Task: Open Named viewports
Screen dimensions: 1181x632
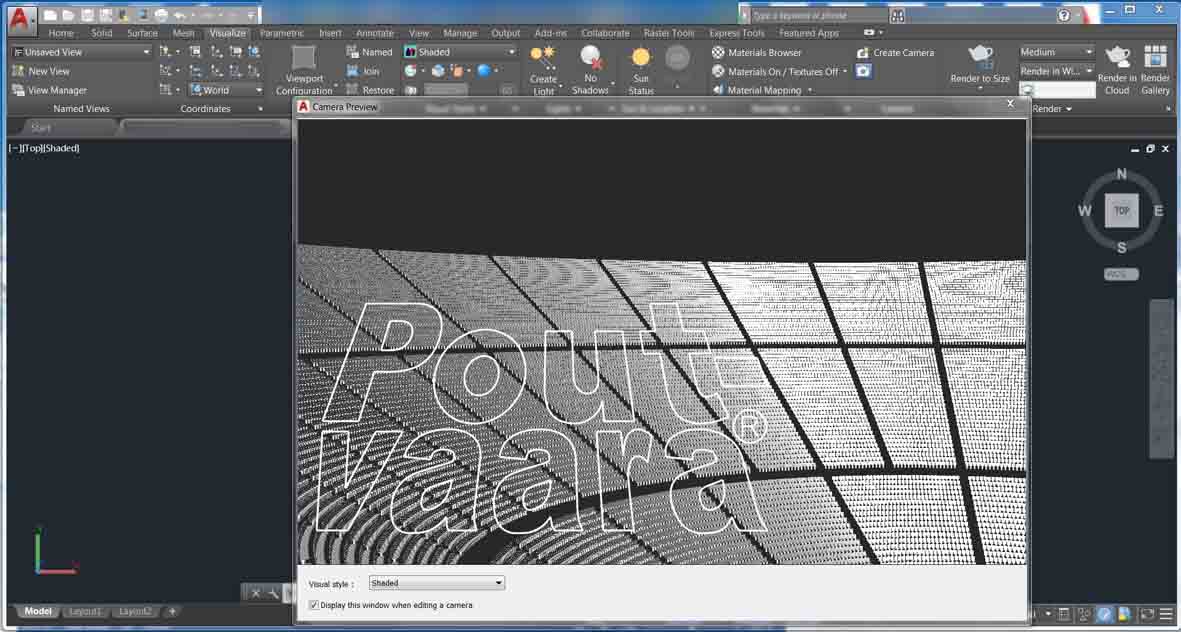Action: click(369, 52)
